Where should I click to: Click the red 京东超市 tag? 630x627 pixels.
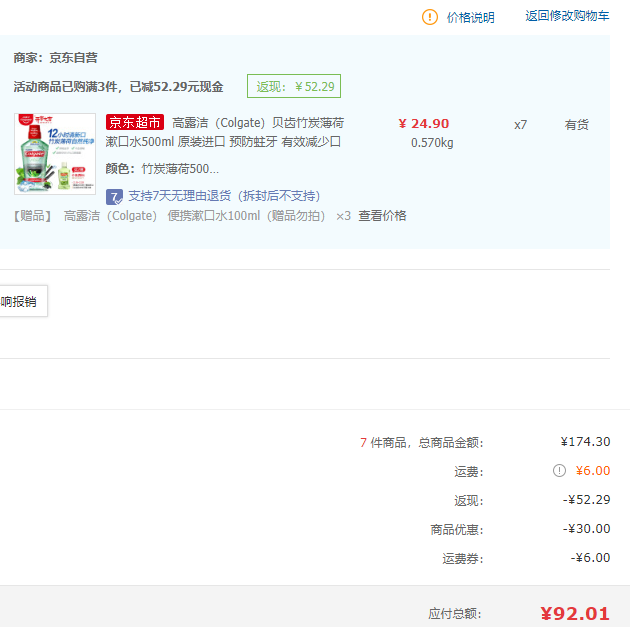[x=135, y=123]
